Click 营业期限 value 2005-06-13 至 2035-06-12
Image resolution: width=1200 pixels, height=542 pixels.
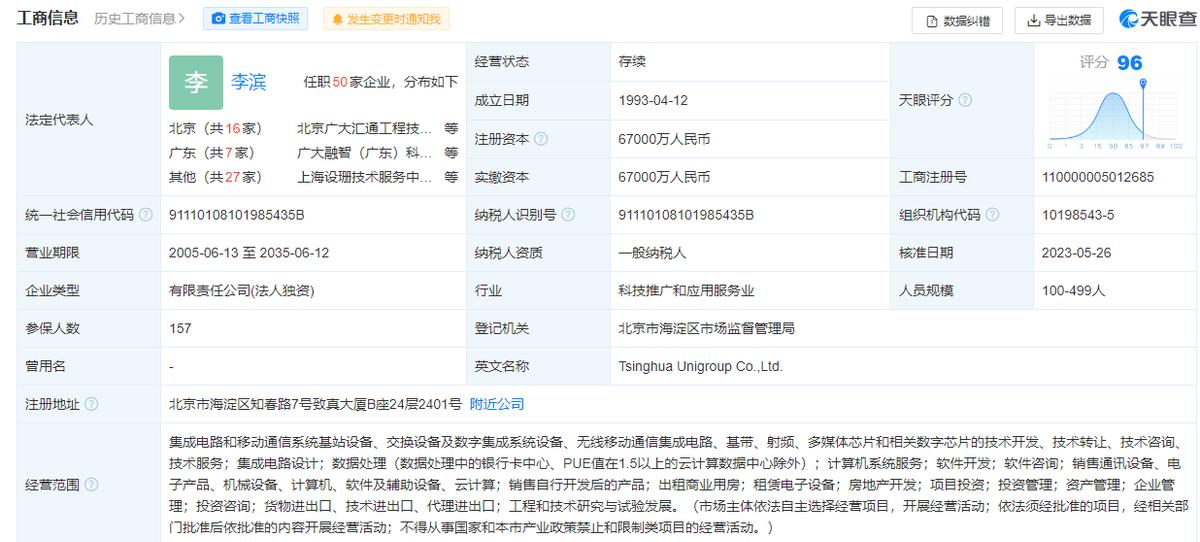[x=249, y=253]
